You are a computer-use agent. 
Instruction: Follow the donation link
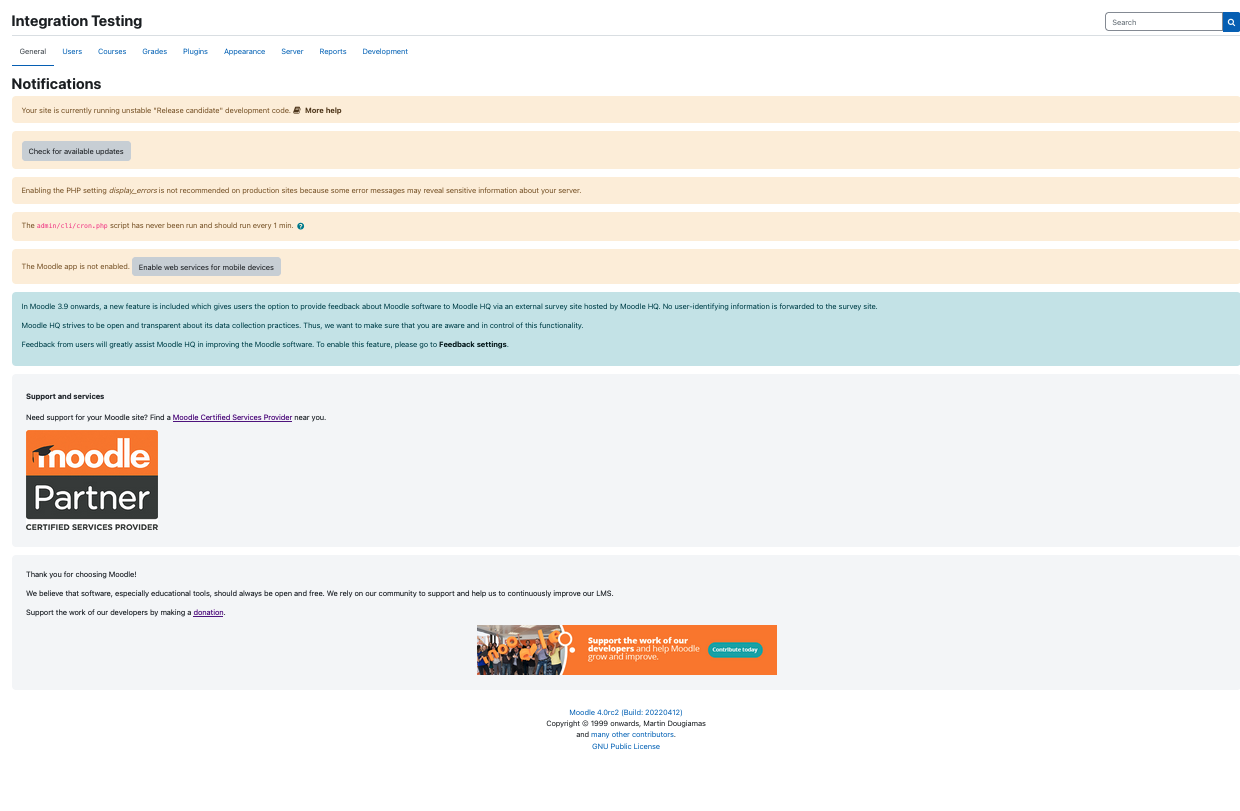pos(209,612)
